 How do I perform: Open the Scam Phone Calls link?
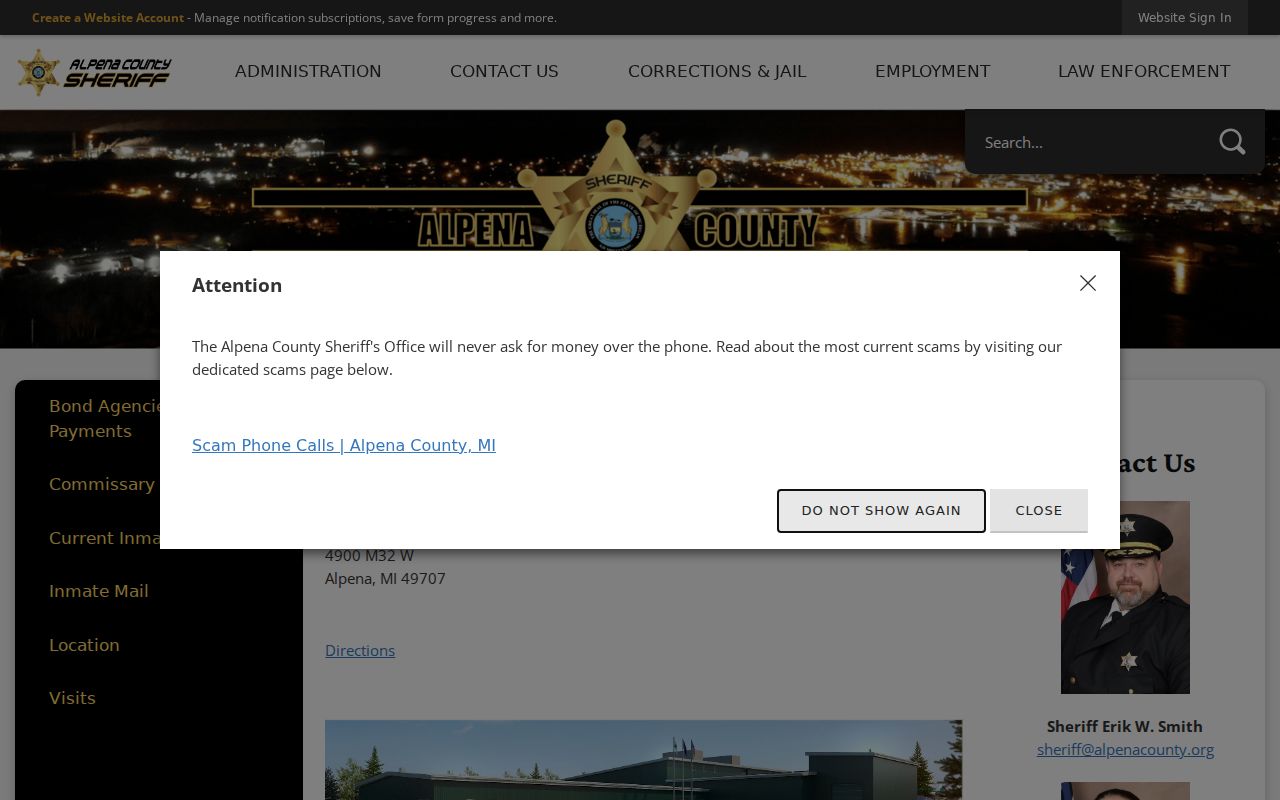[x=344, y=445]
